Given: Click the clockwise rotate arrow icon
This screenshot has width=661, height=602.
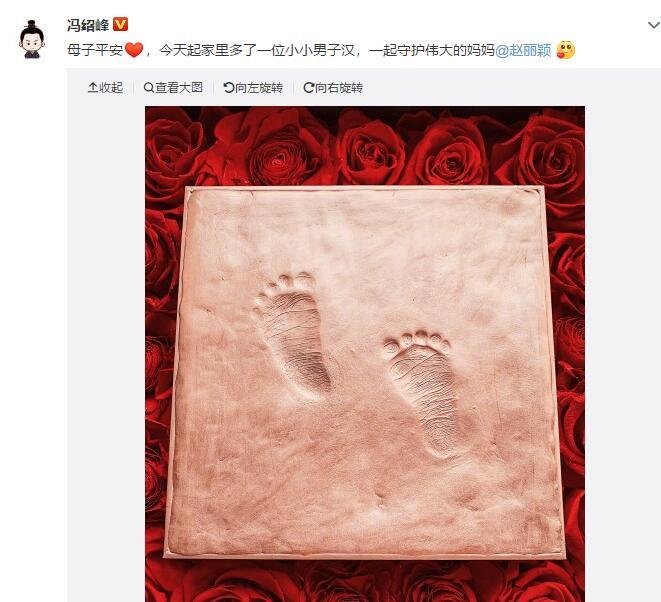Looking at the screenshot, I should click(x=309, y=88).
